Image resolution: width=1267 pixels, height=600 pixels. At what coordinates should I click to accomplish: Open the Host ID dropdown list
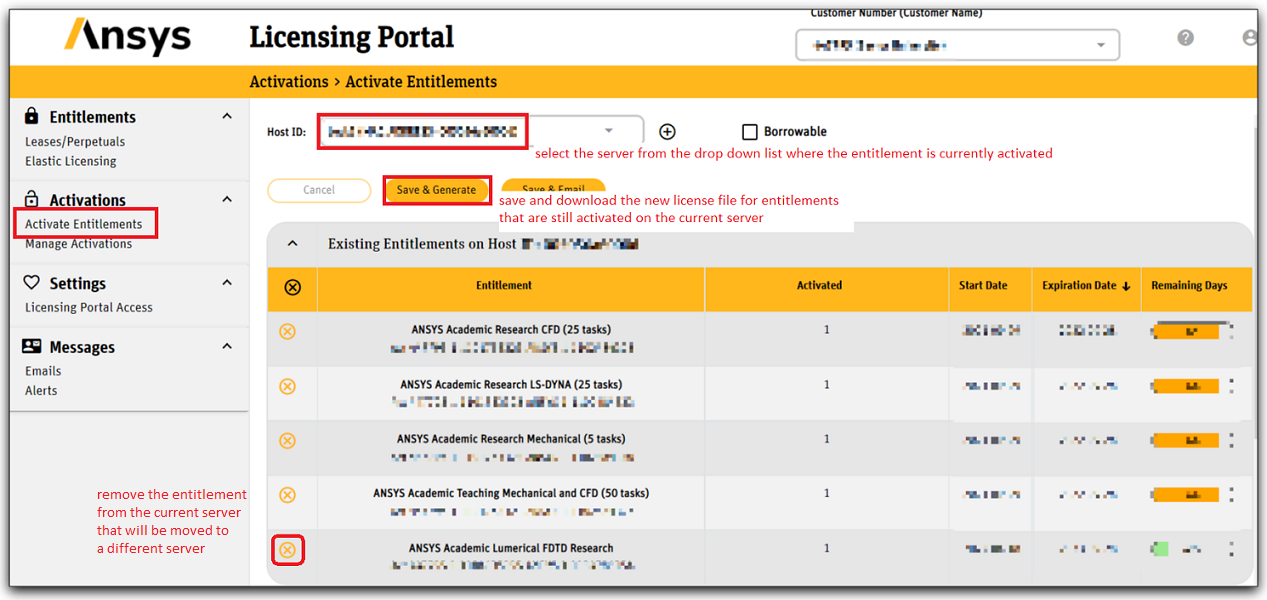pyautogui.click(x=608, y=131)
